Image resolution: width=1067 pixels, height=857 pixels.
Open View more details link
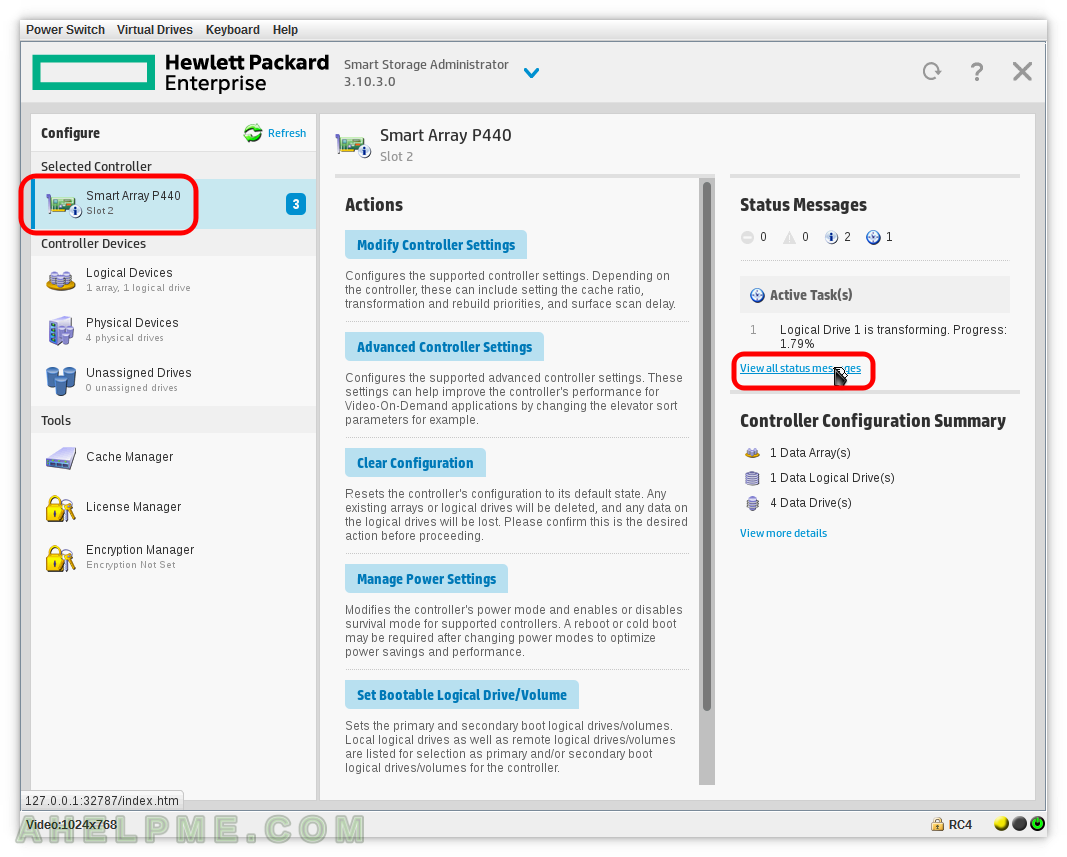coord(783,534)
